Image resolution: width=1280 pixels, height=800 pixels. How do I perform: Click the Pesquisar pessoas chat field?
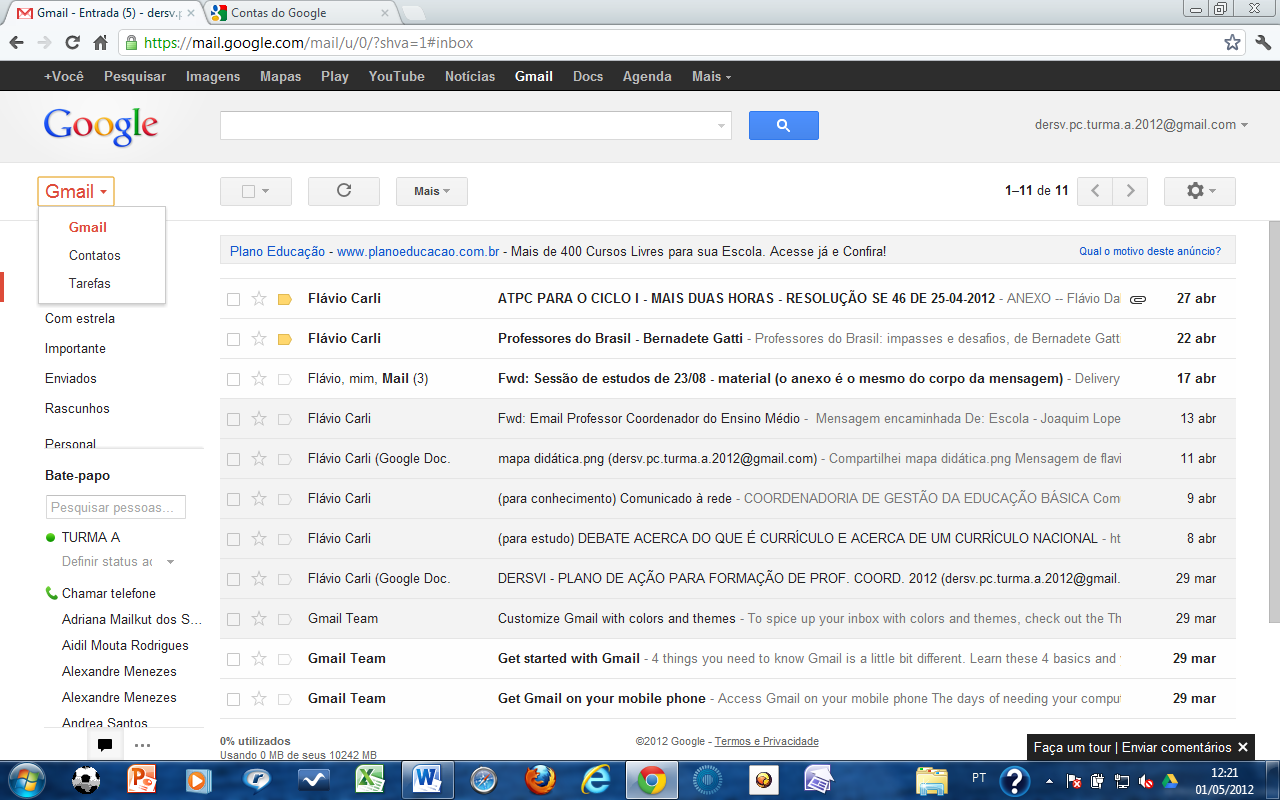(x=115, y=507)
